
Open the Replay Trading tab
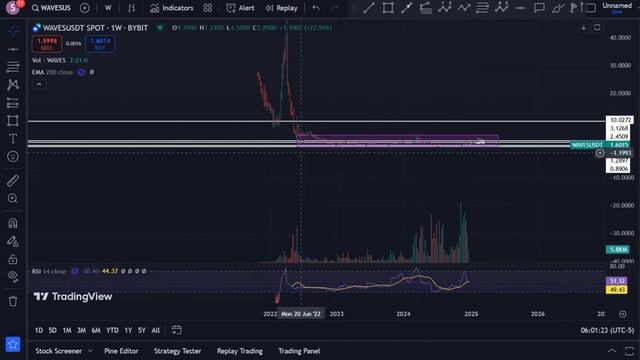pos(240,351)
